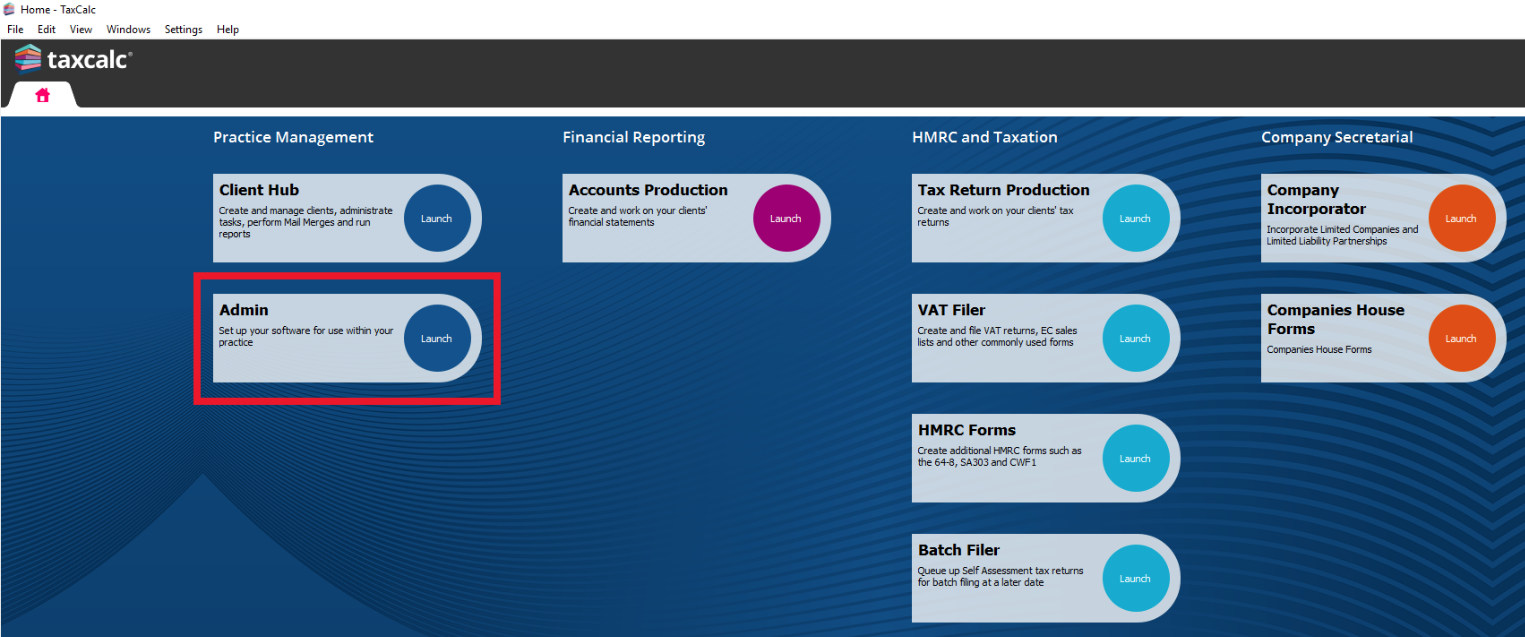Open the Settings menu
Viewport: 1525px width, 637px height.
(183, 29)
